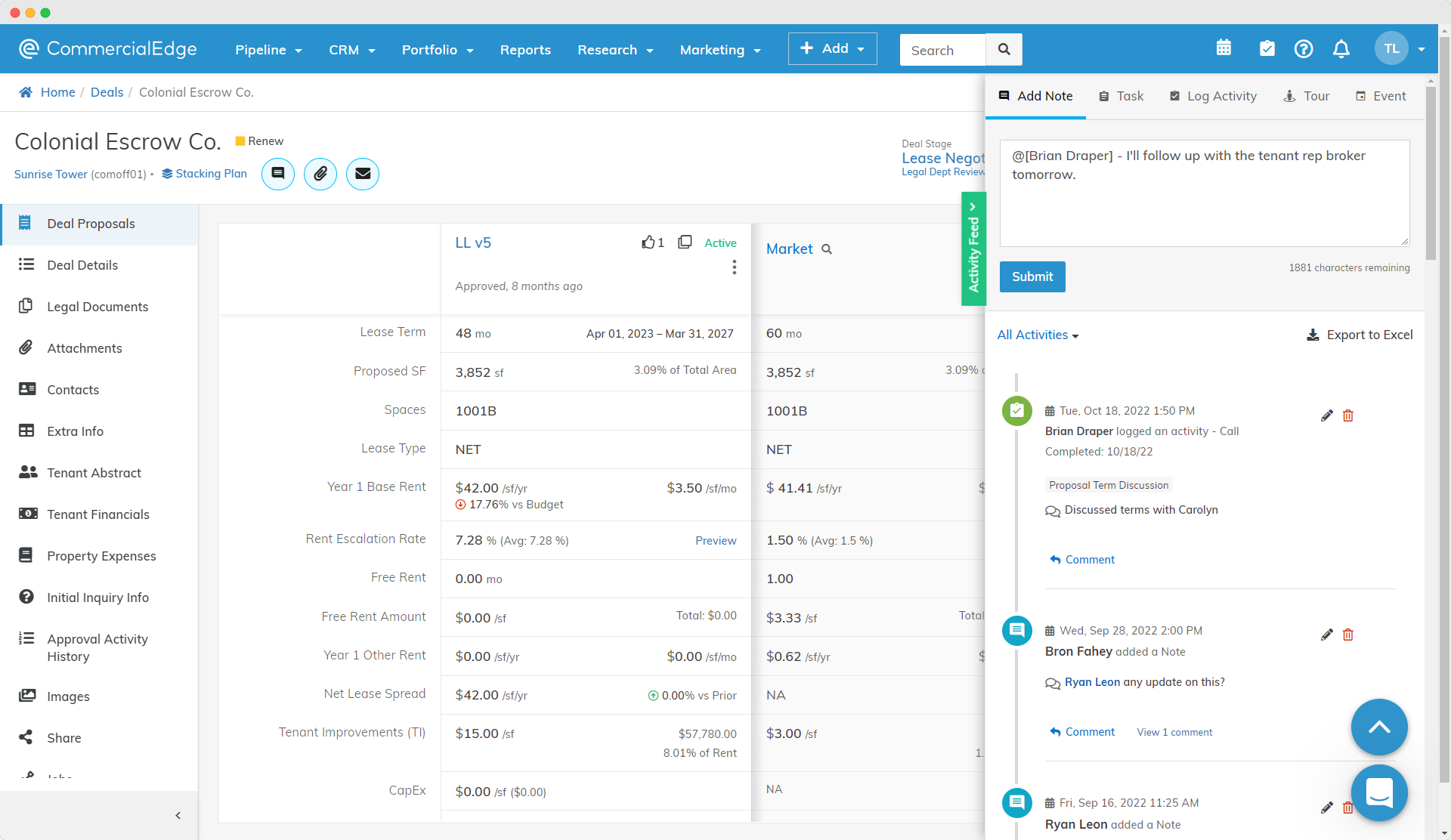This screenshot has height=840, width=1451.
Task: Open the tasks clipboard icon in top bar
Action: pyautogui.click(x=1267, y=48)
